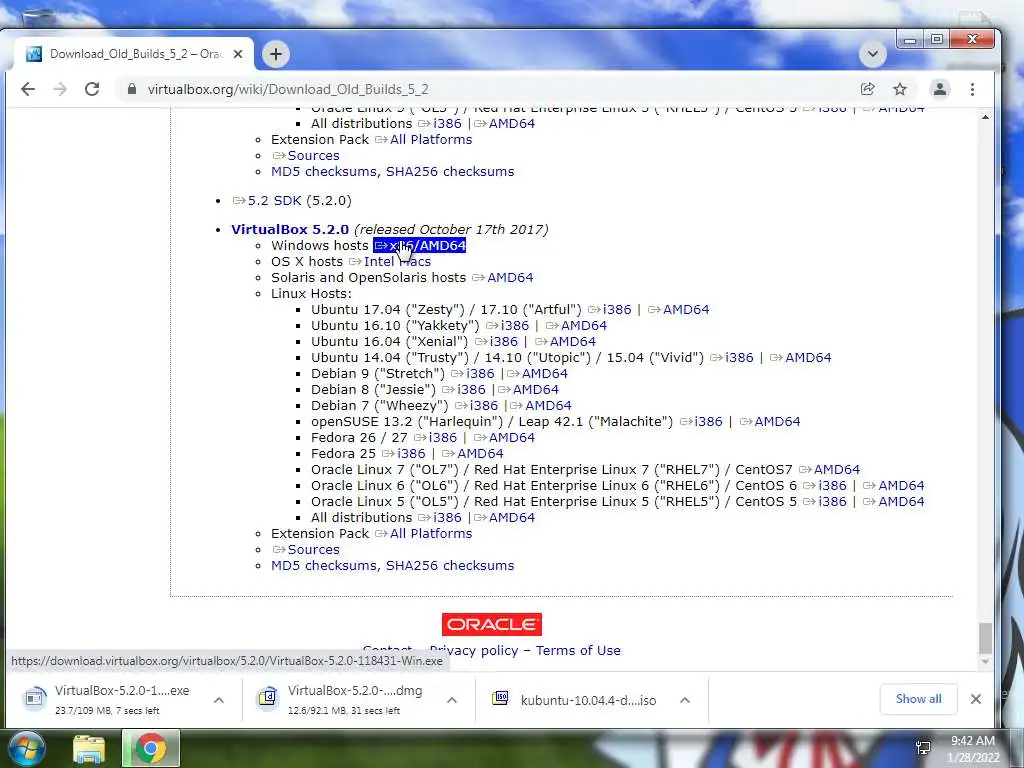Click the Chrome taskbar icon
1024x768 pixels.
[x=151, y=748]
